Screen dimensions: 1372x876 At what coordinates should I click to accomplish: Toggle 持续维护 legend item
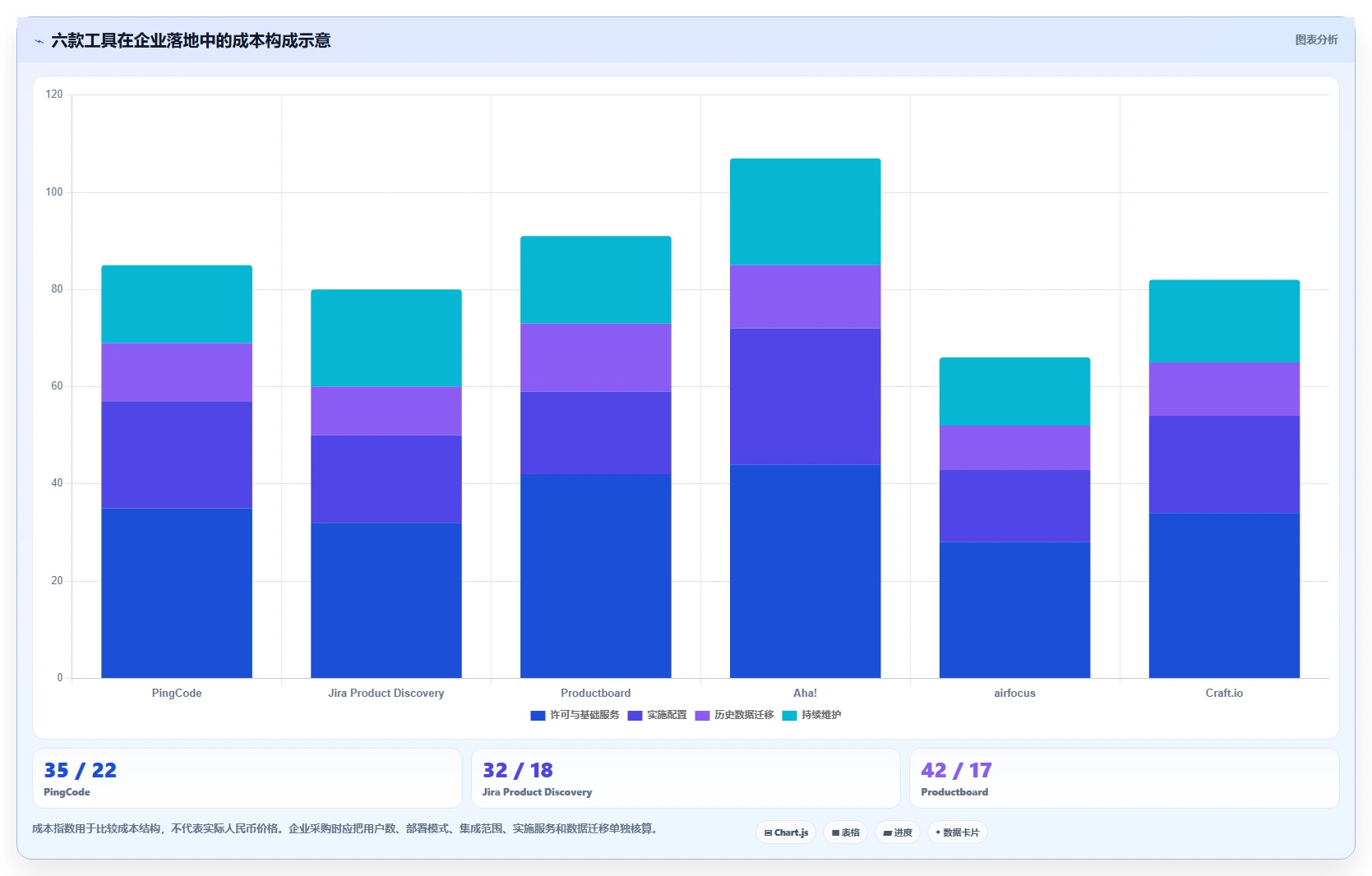(x=811, y=715)
